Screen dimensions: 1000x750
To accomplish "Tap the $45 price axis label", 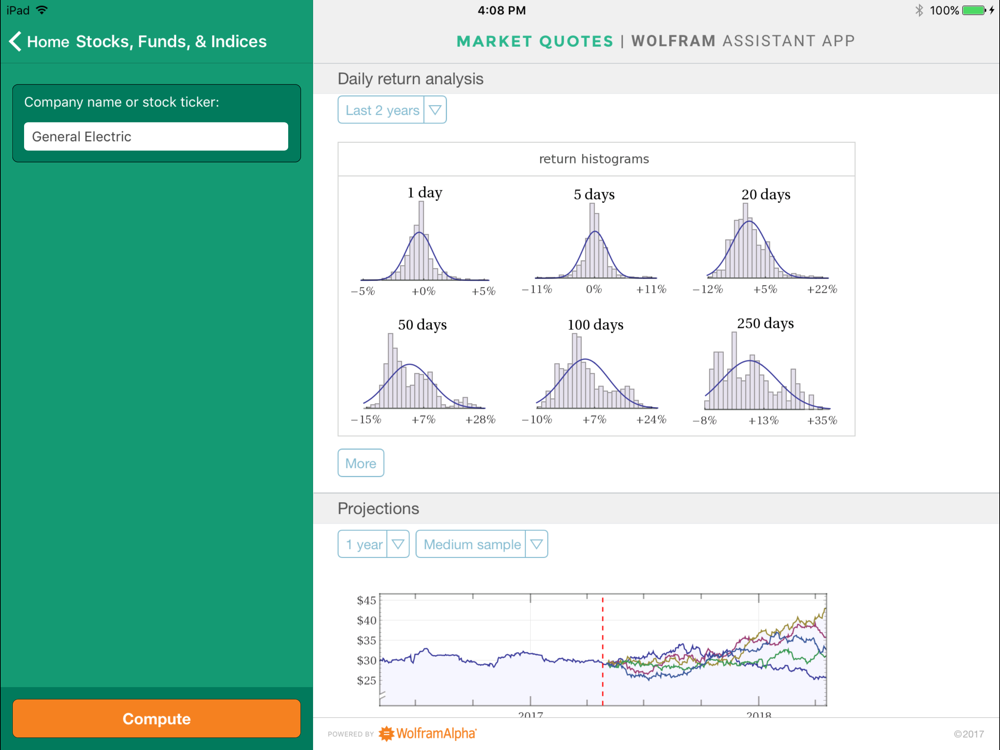I will [367, 600].
